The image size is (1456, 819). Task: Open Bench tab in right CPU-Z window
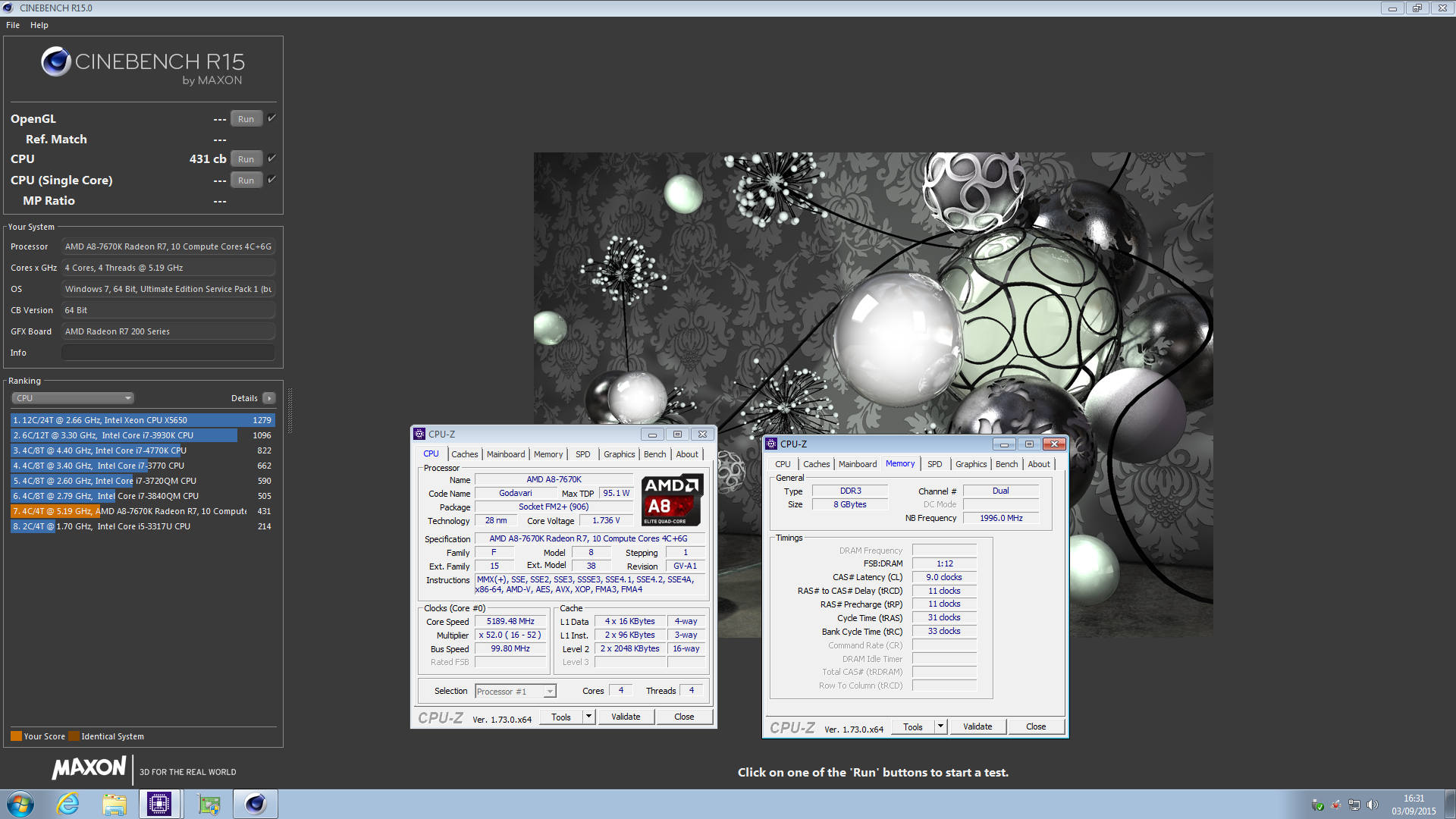pyautogui.click(x=1007, y=464)
